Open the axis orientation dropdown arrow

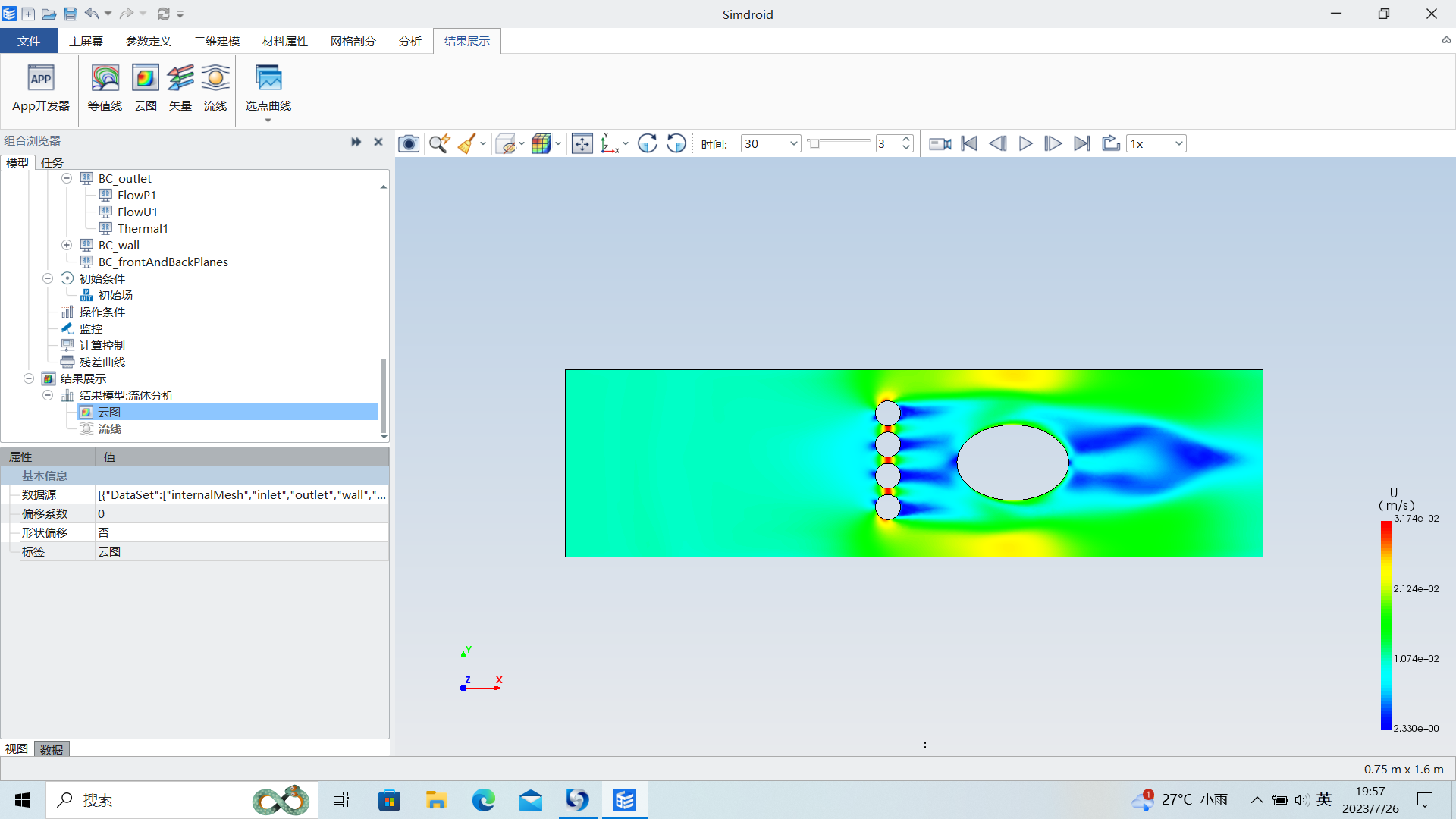(626, 143)
